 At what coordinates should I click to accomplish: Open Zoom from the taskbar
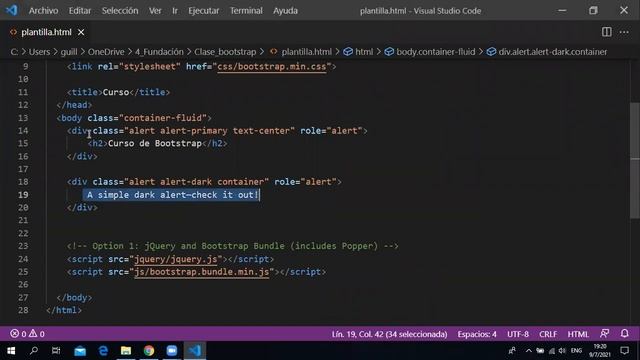pos(172,351)
